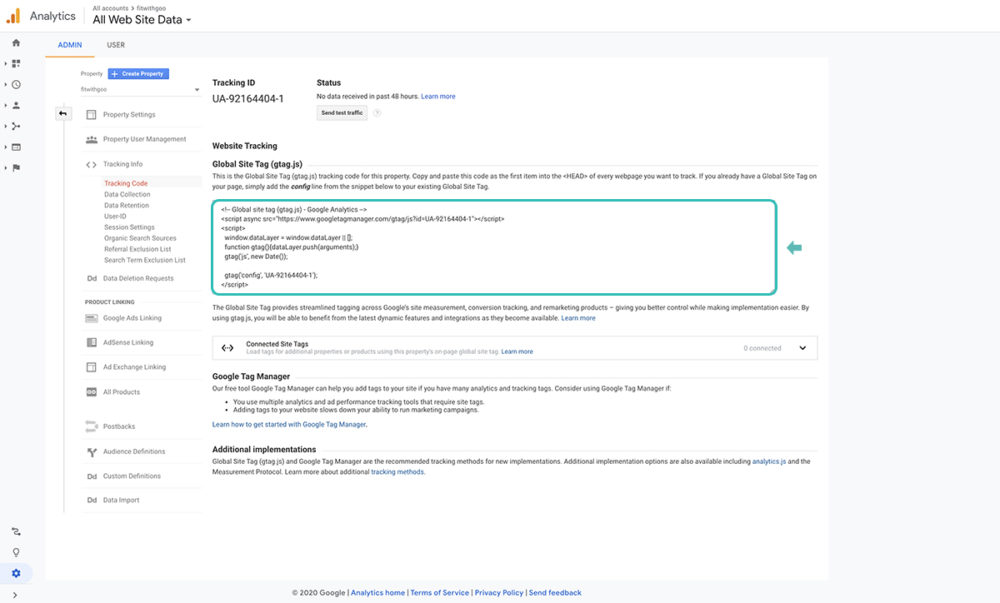Screen dimensions: 1000x603
Task: Open the fitwithgoo property dropdown
Action: (140, 90)
